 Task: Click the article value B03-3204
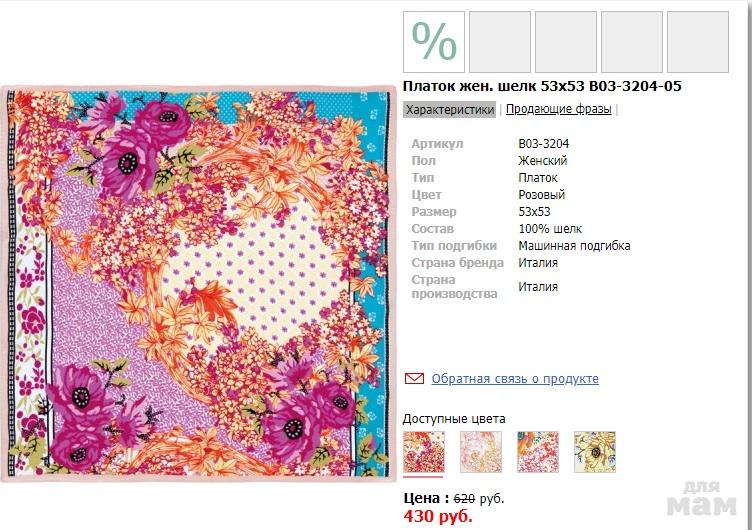coord(543,144)
